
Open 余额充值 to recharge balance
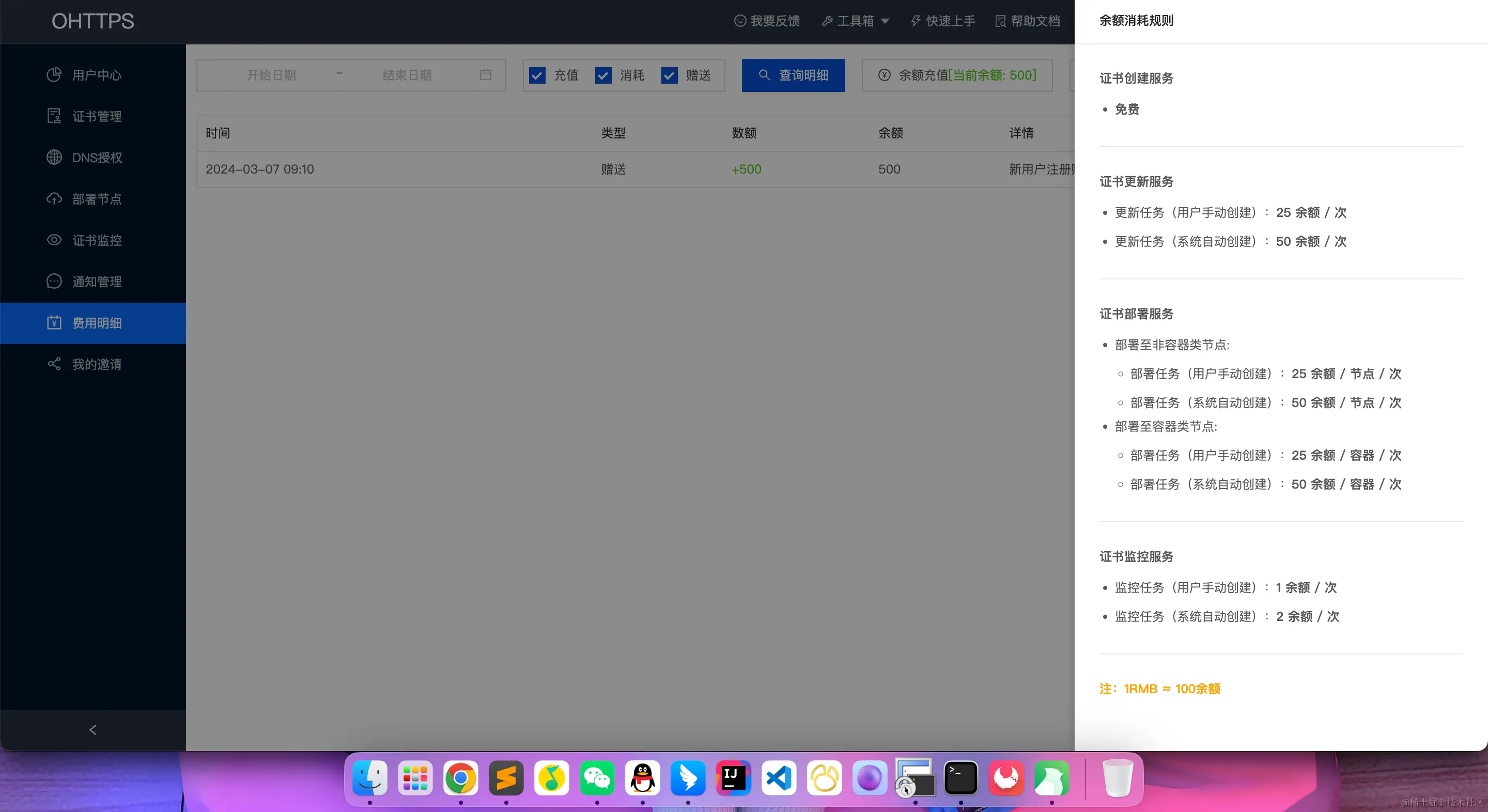[x=956, y=75]
